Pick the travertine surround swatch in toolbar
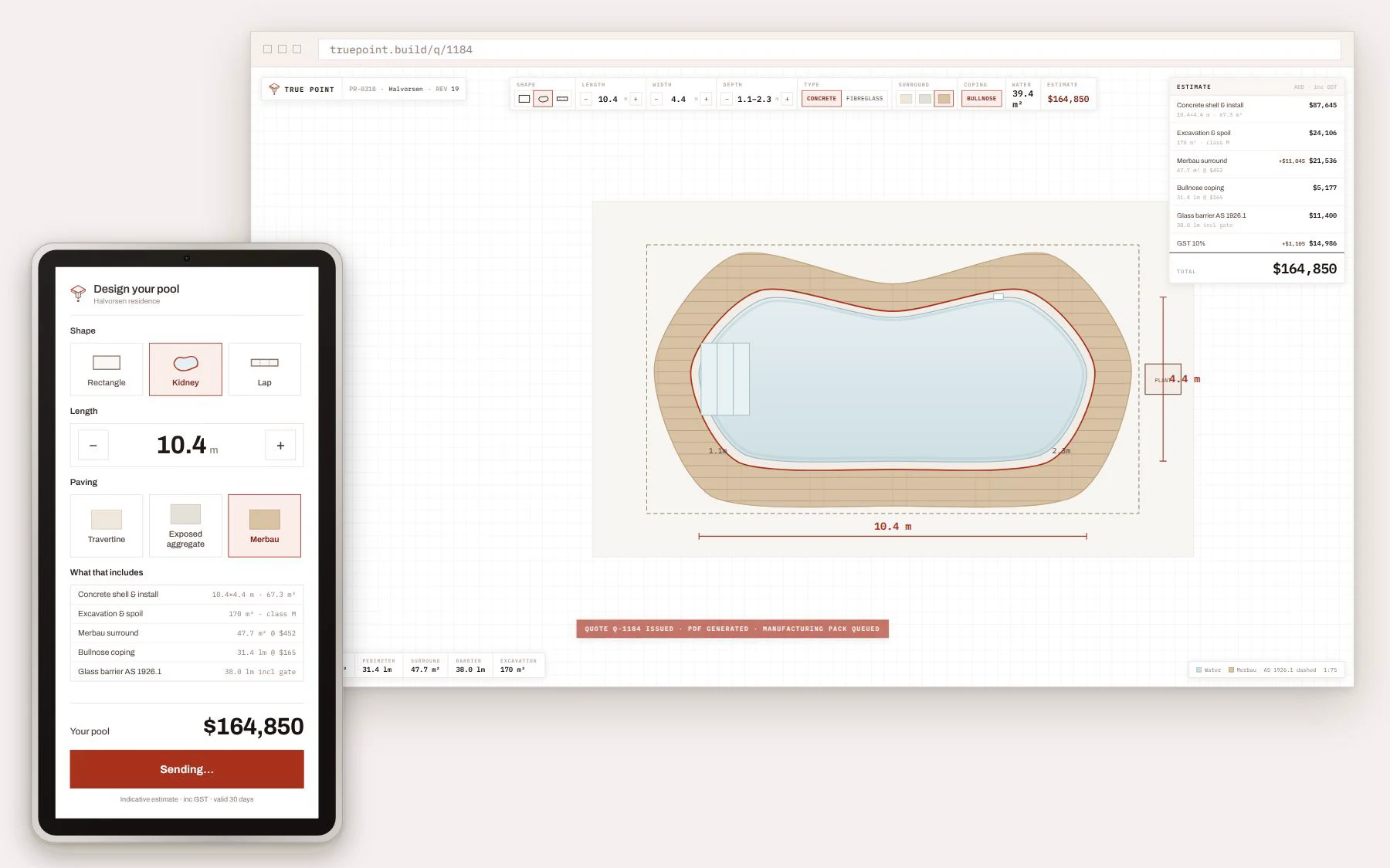 click(906, 99)
